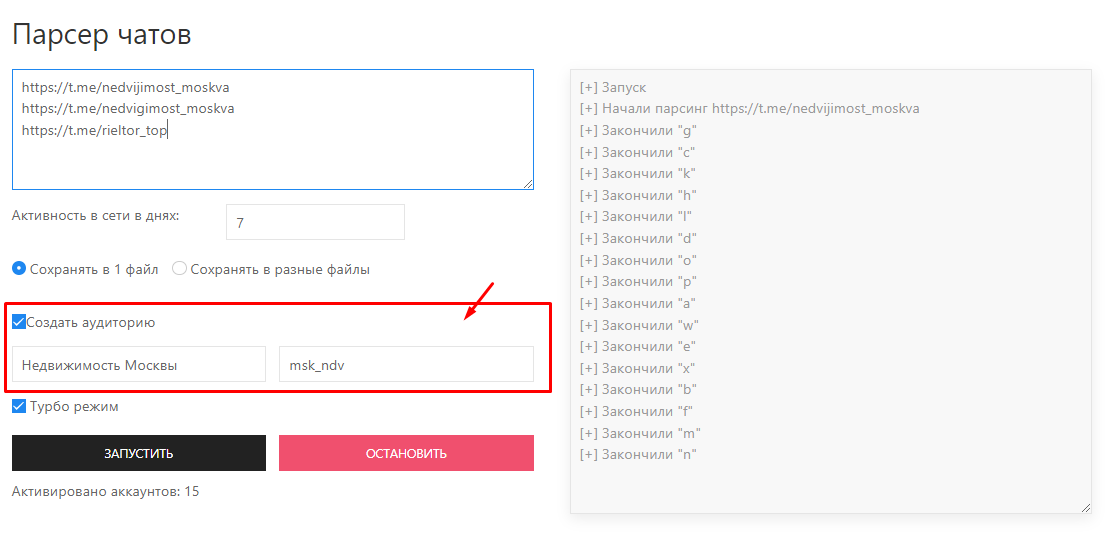Click the "Парсер чатов" page heading

pos(101,35)
